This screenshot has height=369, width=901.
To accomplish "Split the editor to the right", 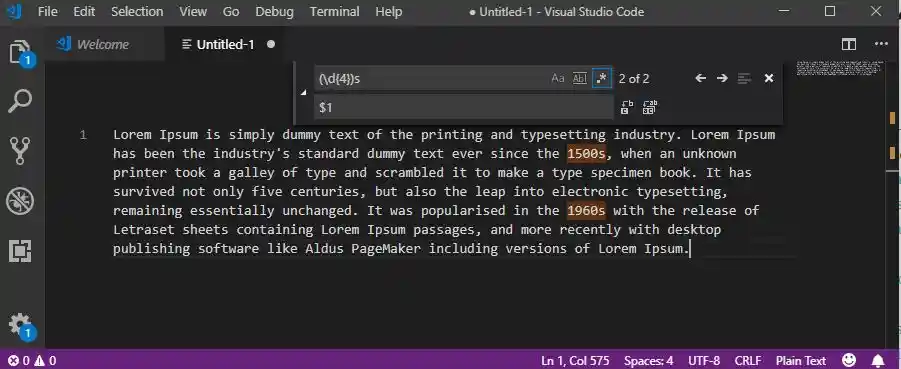I will tap(849, 44).
